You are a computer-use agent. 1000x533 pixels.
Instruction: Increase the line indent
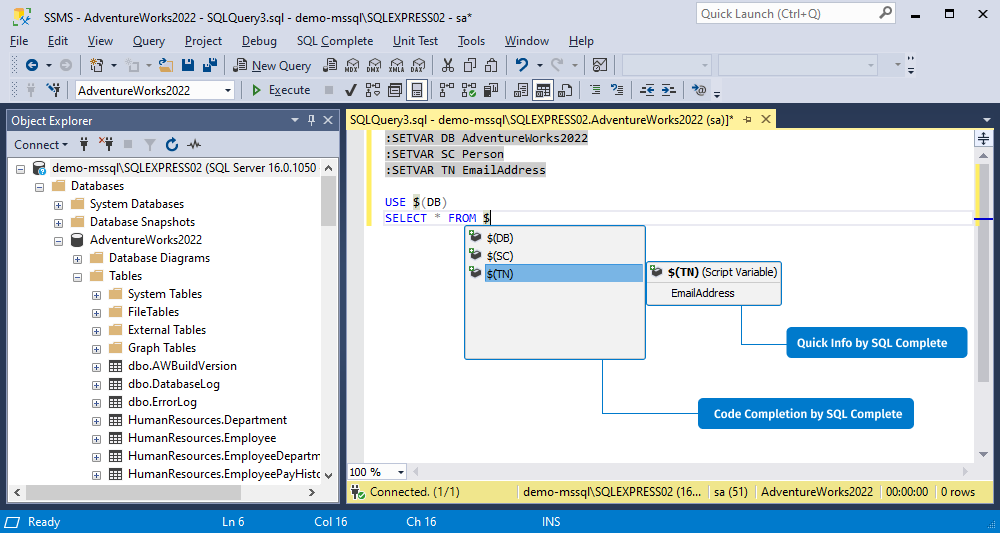pyautogui.click(x=668, y=90)
